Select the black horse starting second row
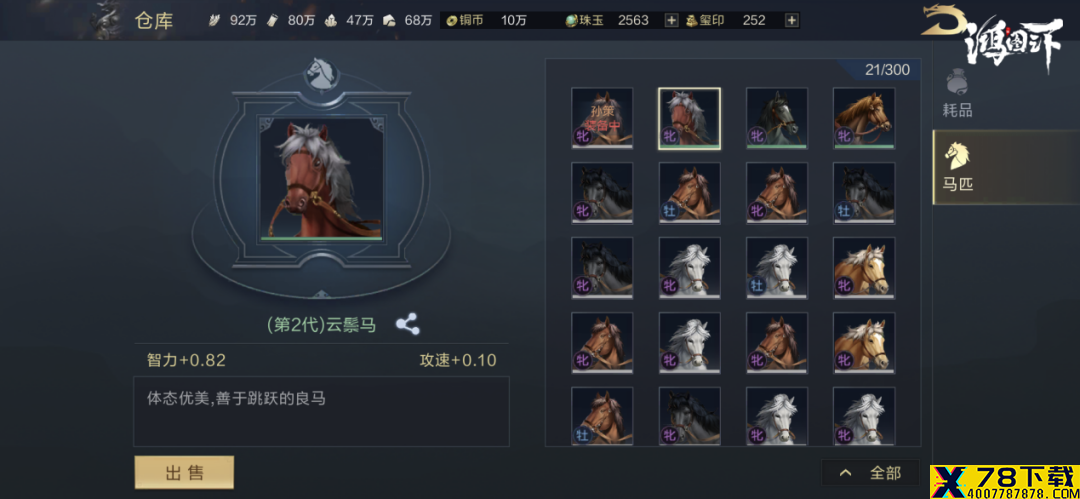 coord(602,193)
